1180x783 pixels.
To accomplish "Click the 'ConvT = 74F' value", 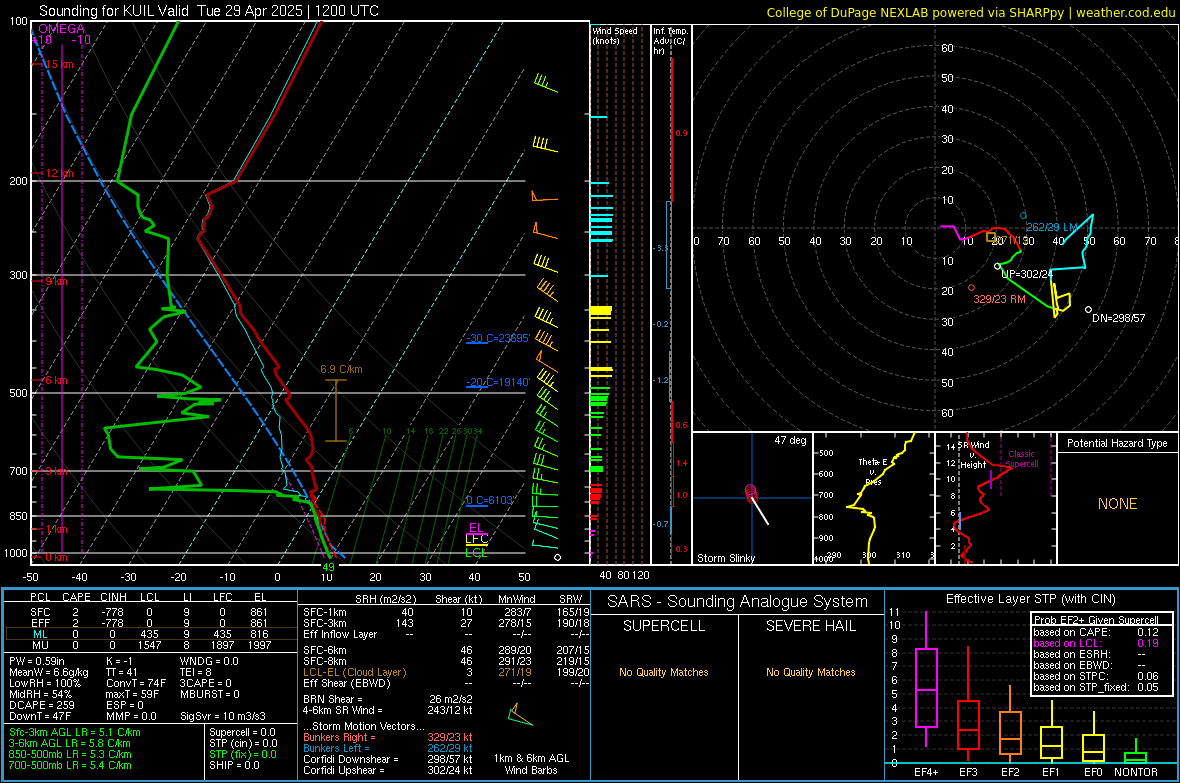I will tap(135, 683).
